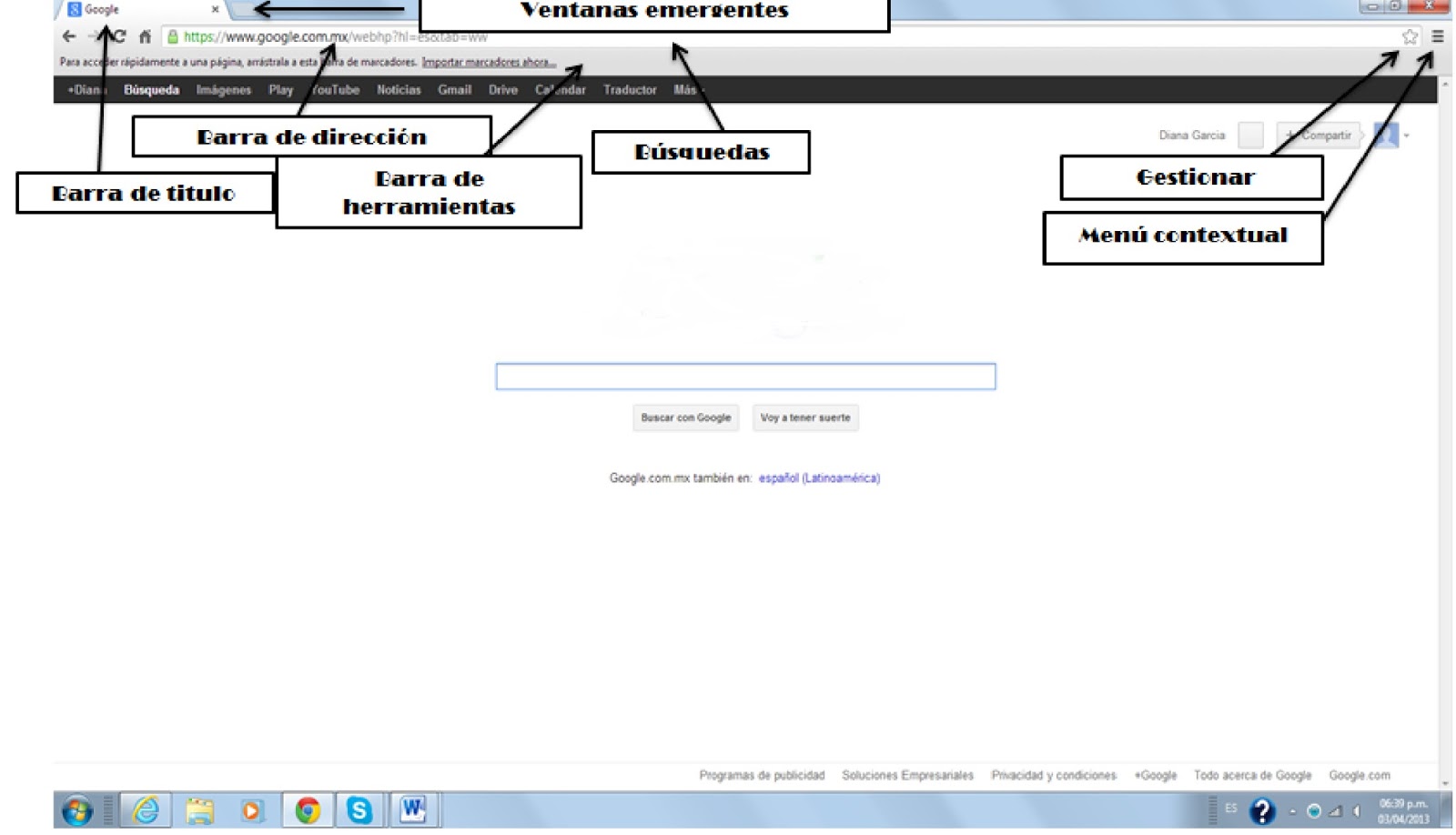
Task: Open Windows Explorer folder icon on taskbar
Action: click(199, 810)
